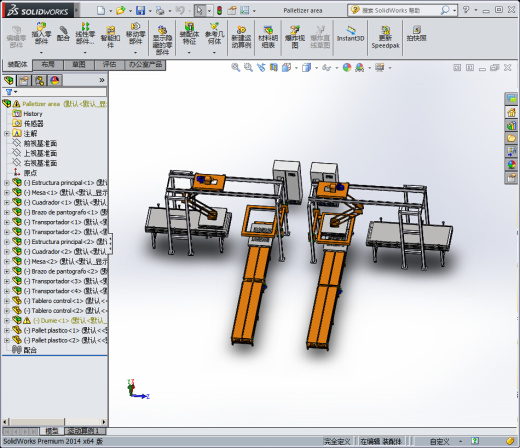Open the Exploded View tool
Viewport: 520px width, 448px height.
295,37
